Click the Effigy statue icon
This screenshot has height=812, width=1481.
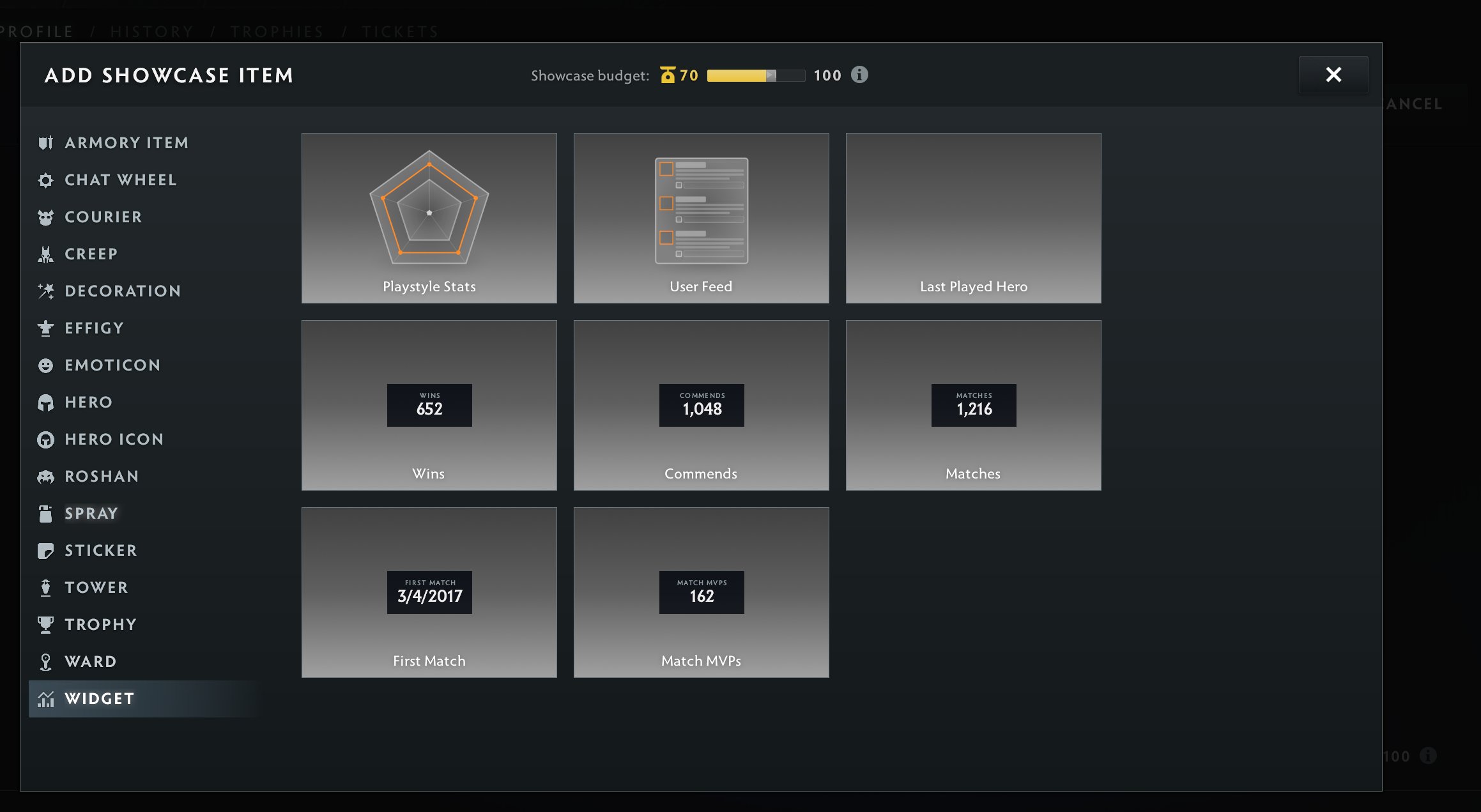[45, 328]
